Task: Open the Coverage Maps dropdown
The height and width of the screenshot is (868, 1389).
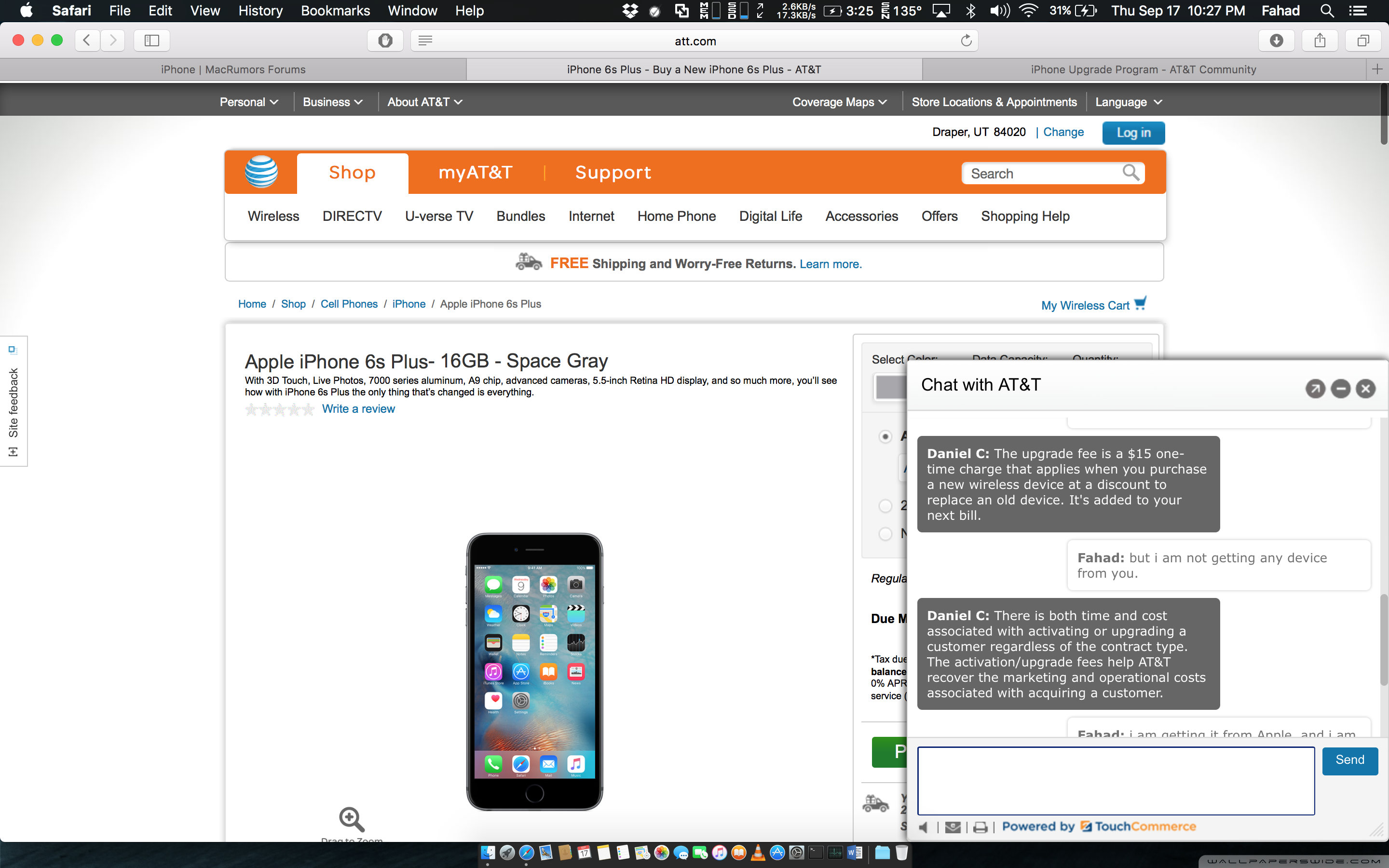Action: point(840,102)
